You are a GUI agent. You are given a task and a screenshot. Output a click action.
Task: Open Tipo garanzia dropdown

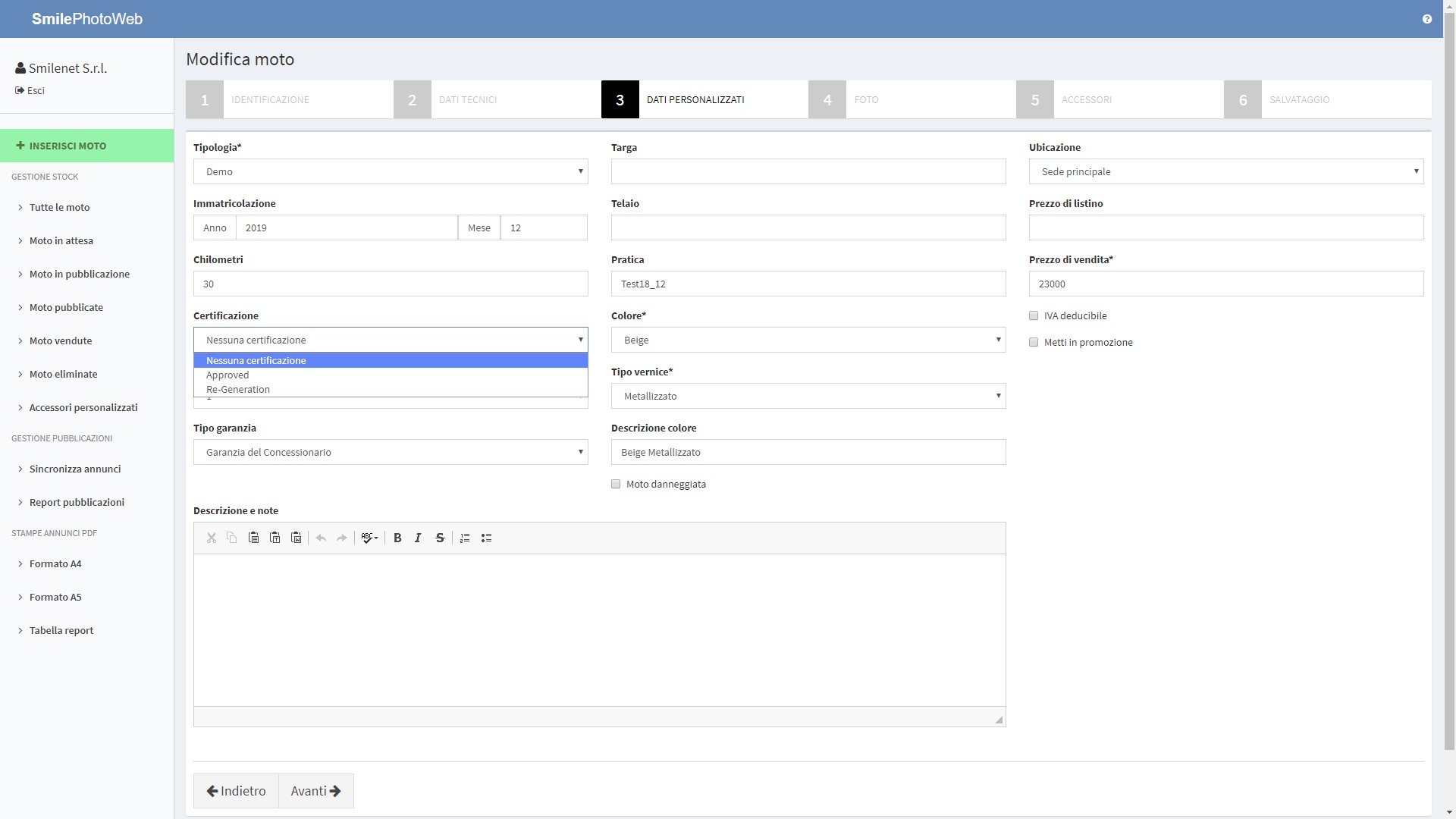point(391,452)
